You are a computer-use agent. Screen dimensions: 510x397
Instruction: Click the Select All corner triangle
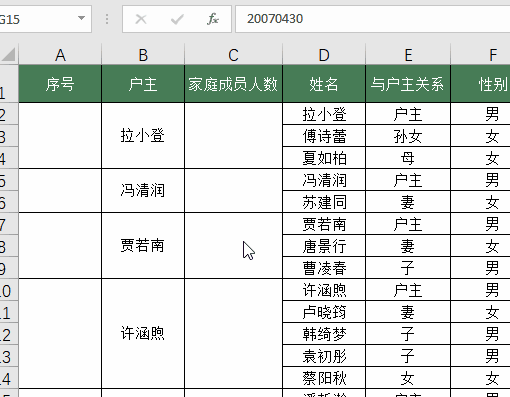pyautogui.click(x=9, y=54)
